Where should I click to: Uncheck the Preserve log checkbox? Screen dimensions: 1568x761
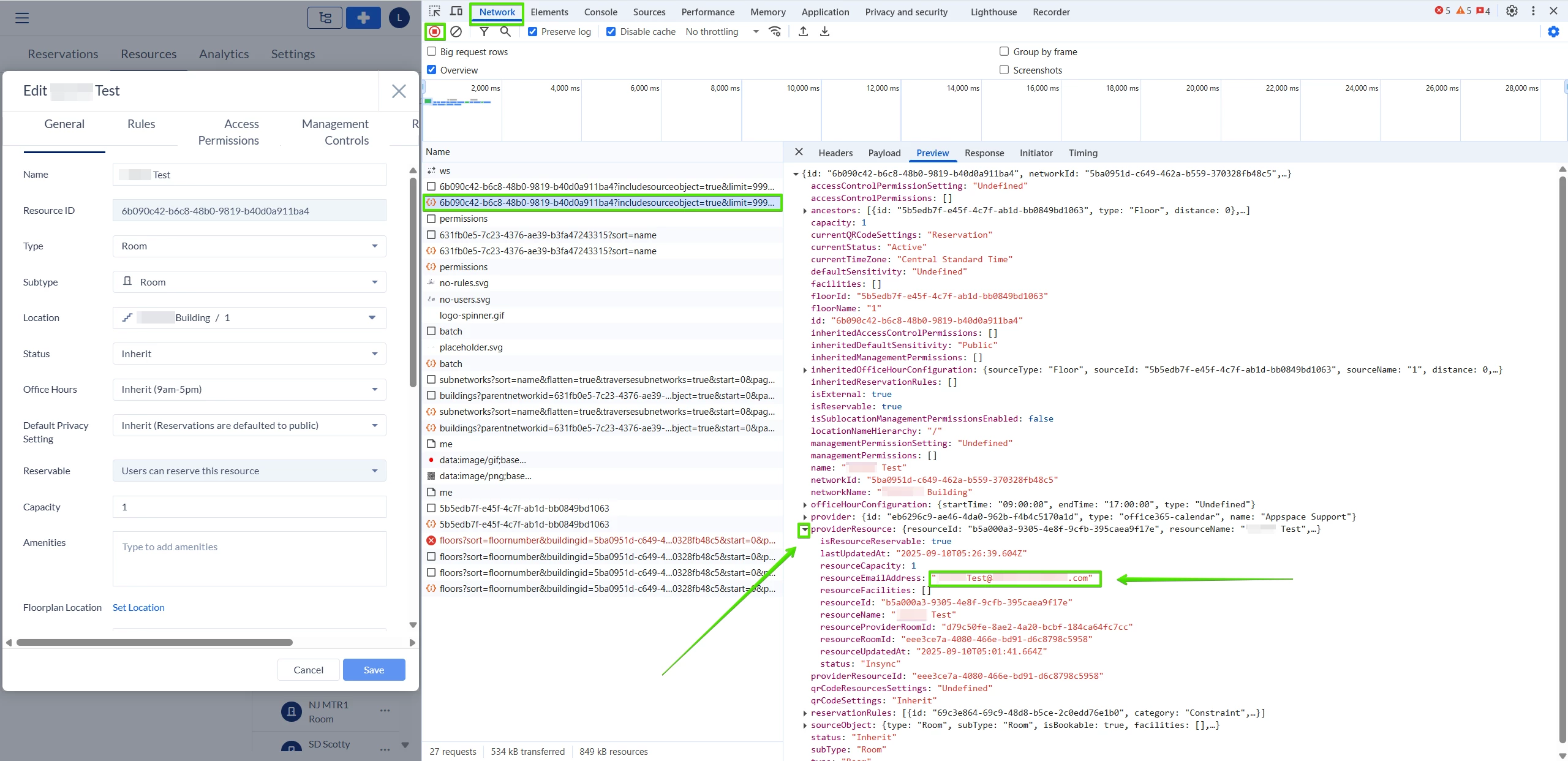pos(532,31)
